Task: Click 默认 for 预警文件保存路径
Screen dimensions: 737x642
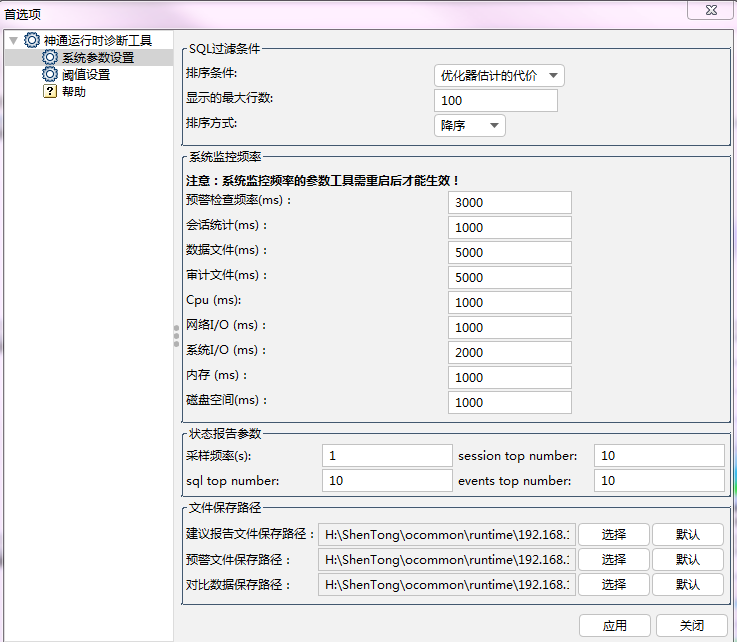Action: (687, 559)
